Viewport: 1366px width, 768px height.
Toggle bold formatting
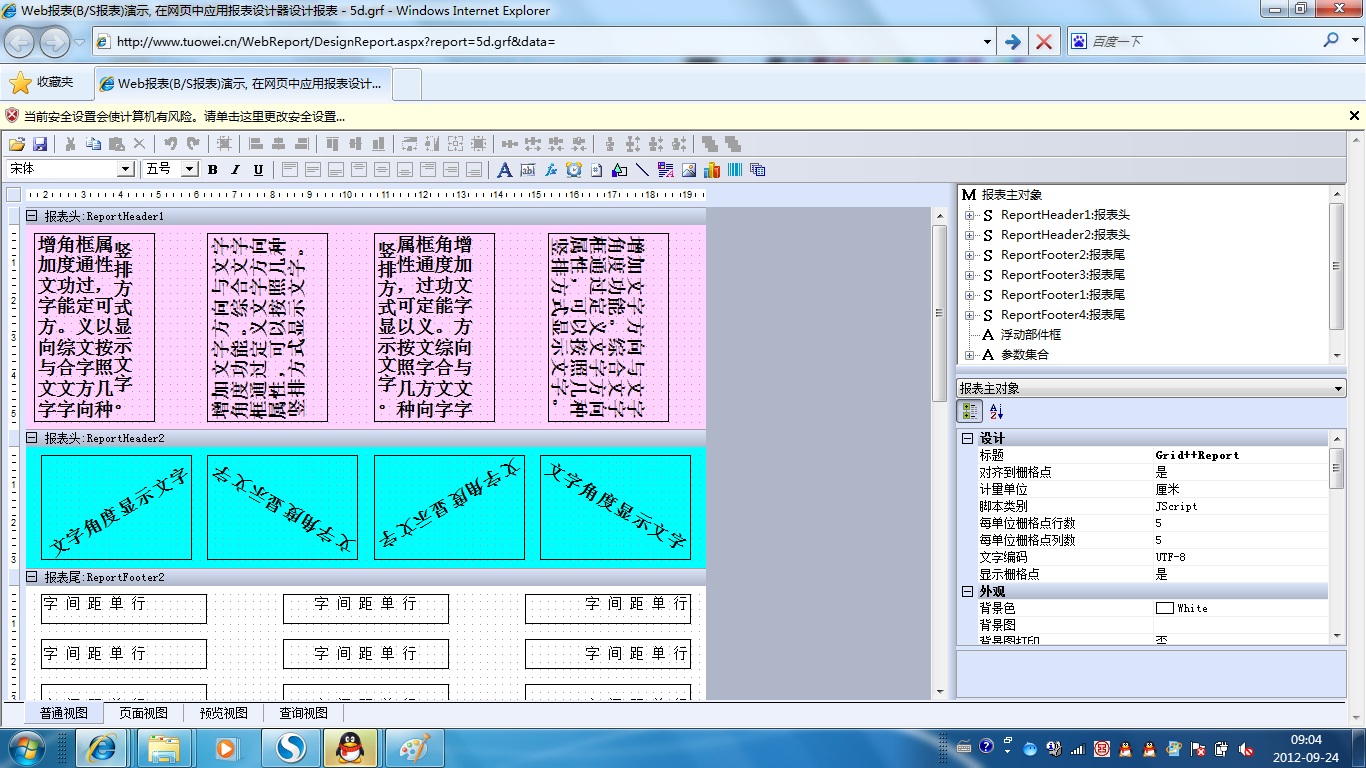point(213,170)
